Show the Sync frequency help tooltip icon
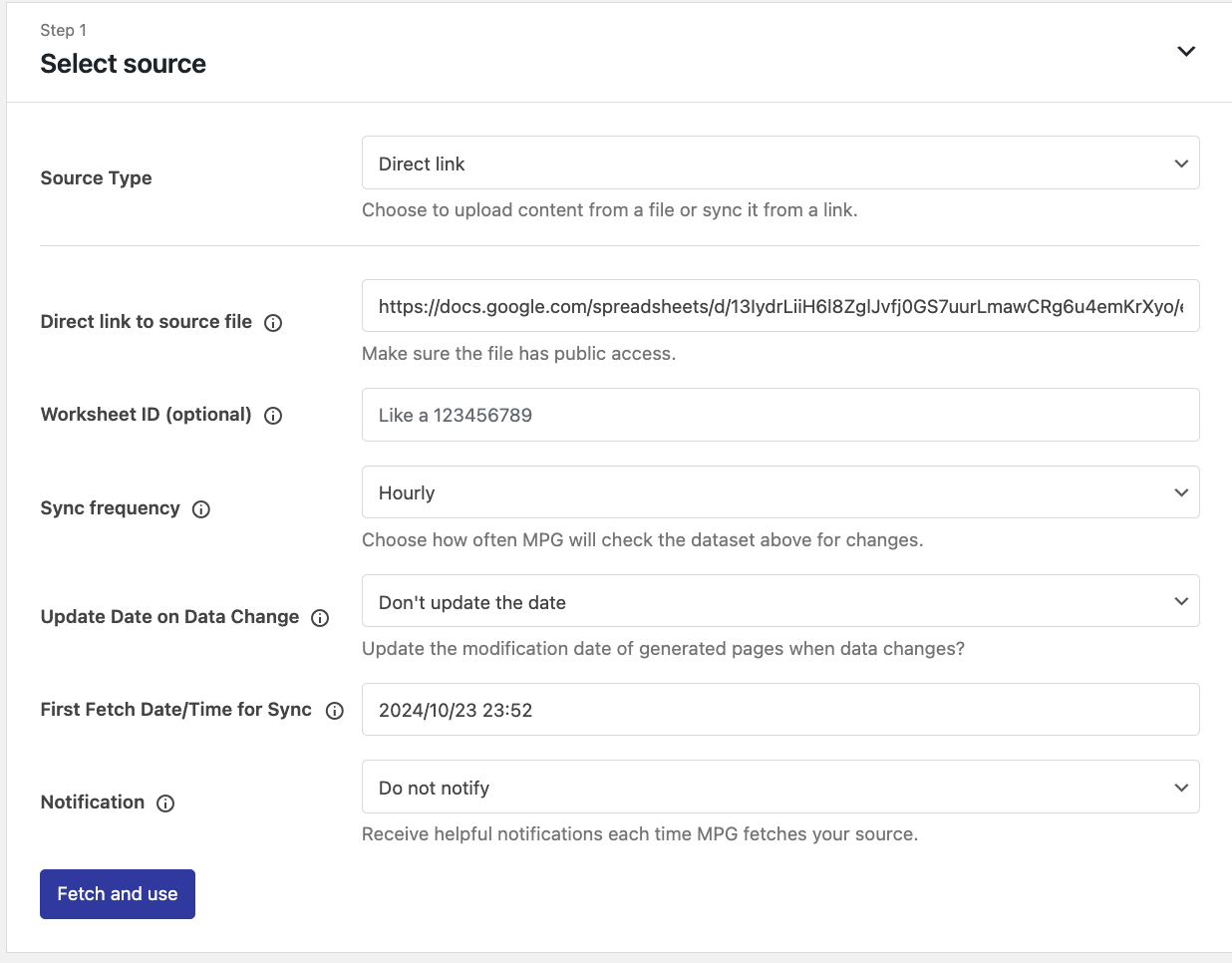Screen dimensions: 1232x963 [201, 509]
